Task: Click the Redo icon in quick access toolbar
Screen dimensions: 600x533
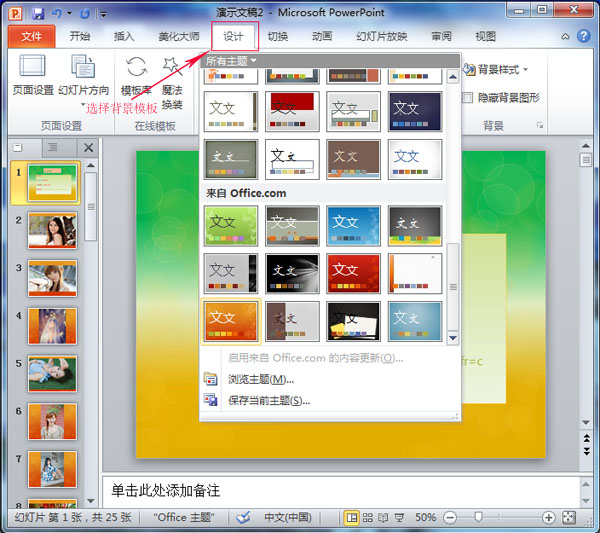Action: [85, 14]
